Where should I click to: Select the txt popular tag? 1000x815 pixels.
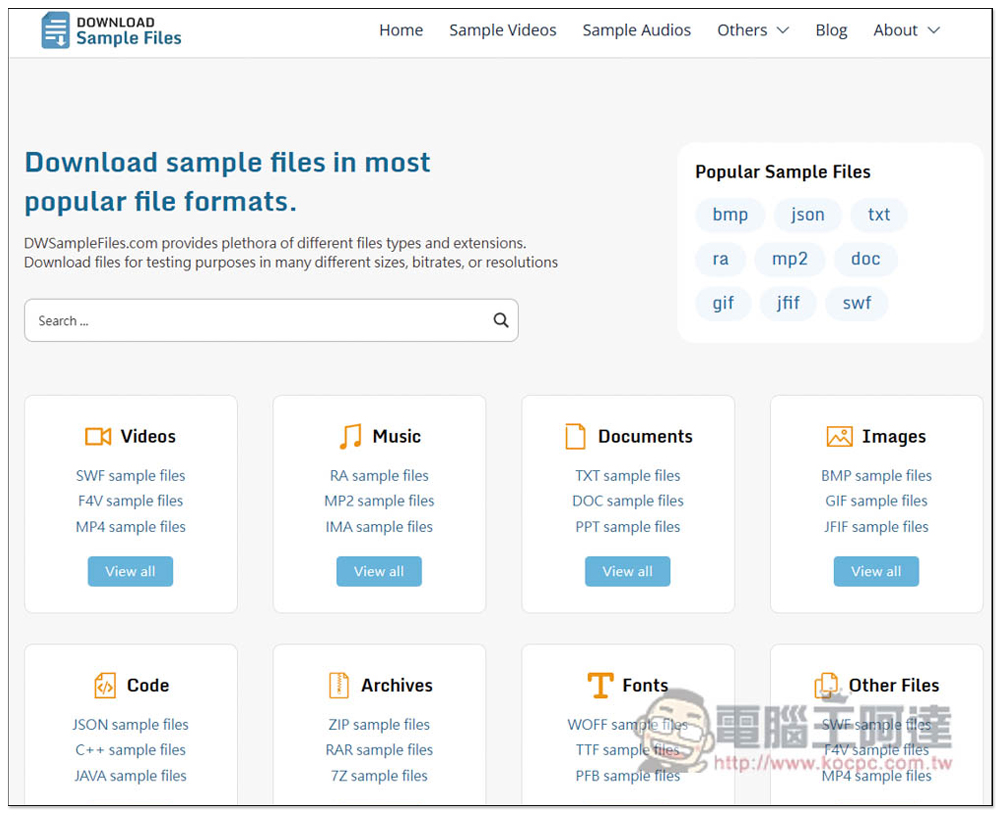pyautogui.click(x=878, y=215)
